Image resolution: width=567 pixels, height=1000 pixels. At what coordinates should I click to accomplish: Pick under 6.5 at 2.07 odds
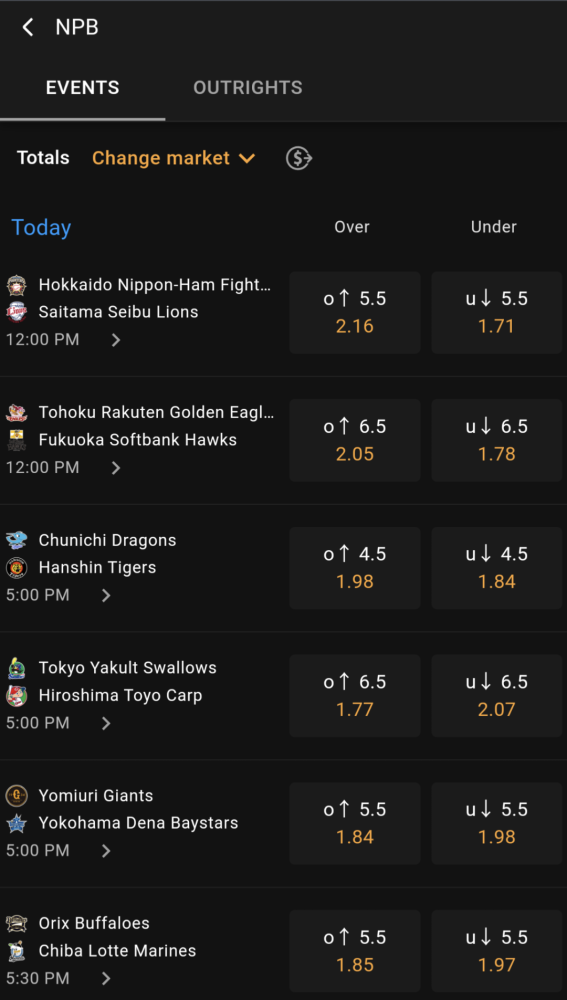pyautogui.click(x=496, y=696)
